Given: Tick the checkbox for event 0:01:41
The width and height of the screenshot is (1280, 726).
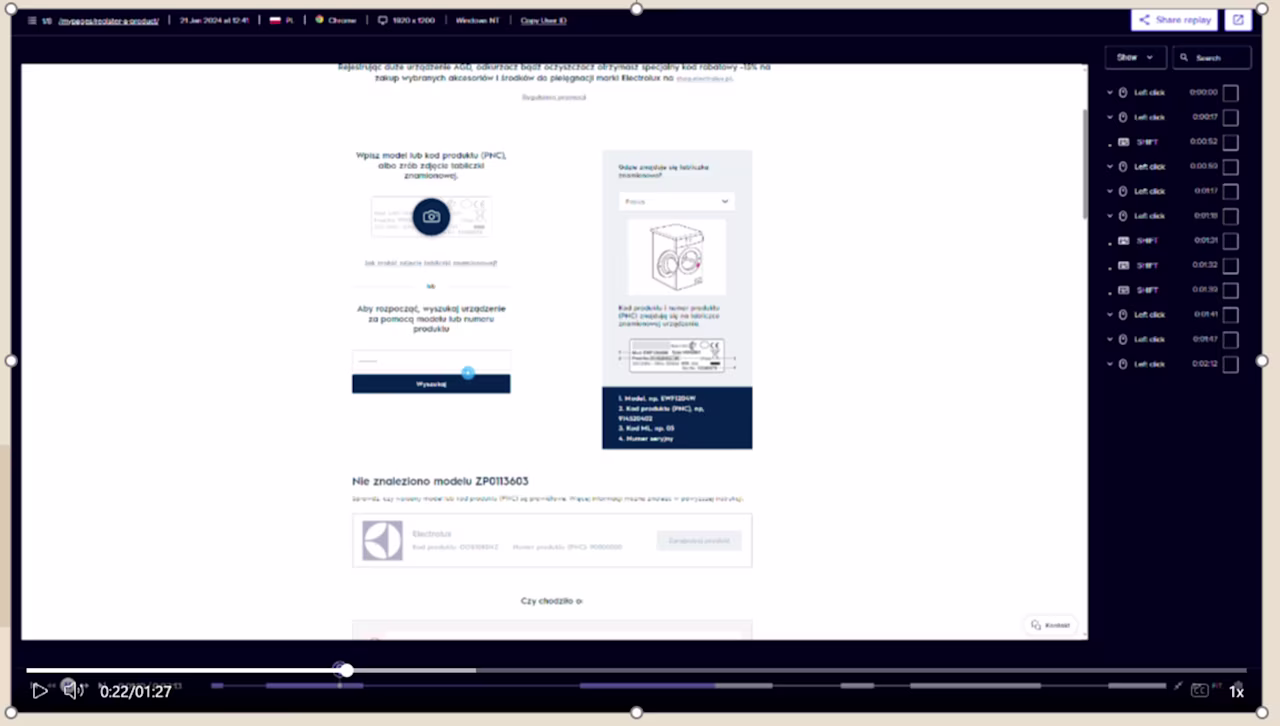Looking at the screenshot, I should 1231,315.
